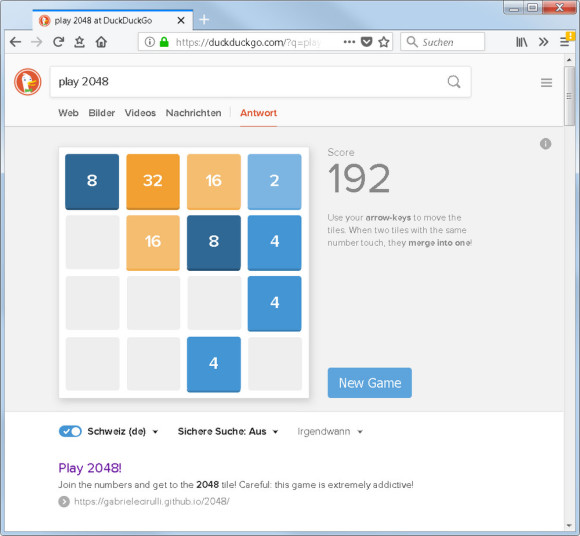This screenshot has height=536, width=580.
Task: Open the Sichere Suche: Aus dropdown
Action: (x=228, y=431)
